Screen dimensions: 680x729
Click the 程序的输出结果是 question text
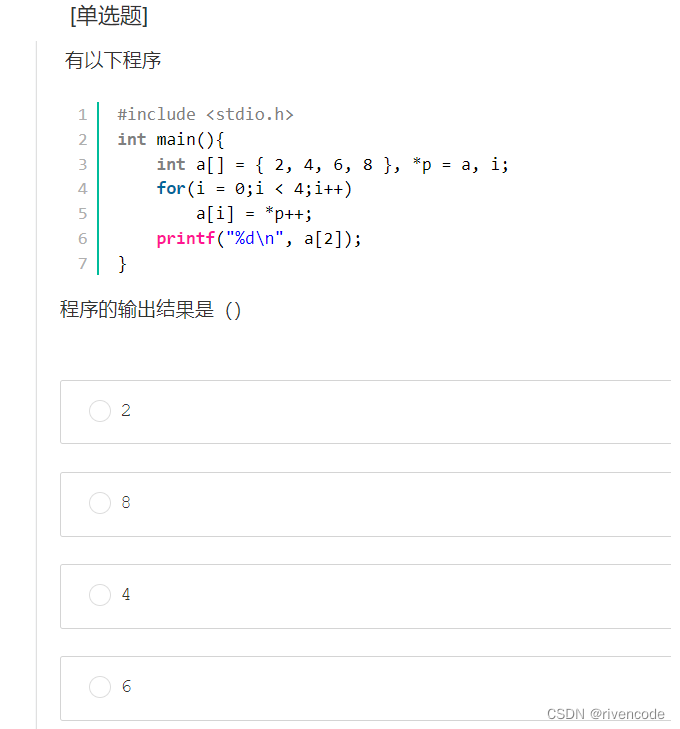click(x=137, y=310)
